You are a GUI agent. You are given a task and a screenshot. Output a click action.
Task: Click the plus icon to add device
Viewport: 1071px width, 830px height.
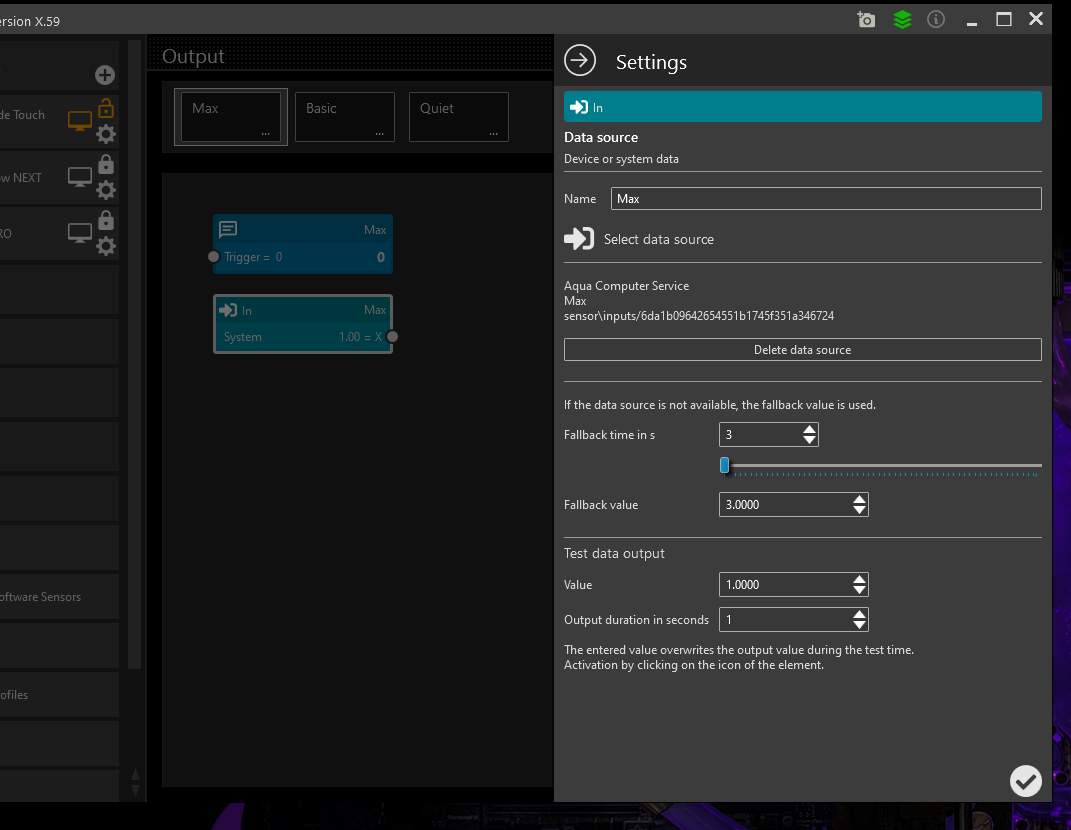tap(105, 75)
